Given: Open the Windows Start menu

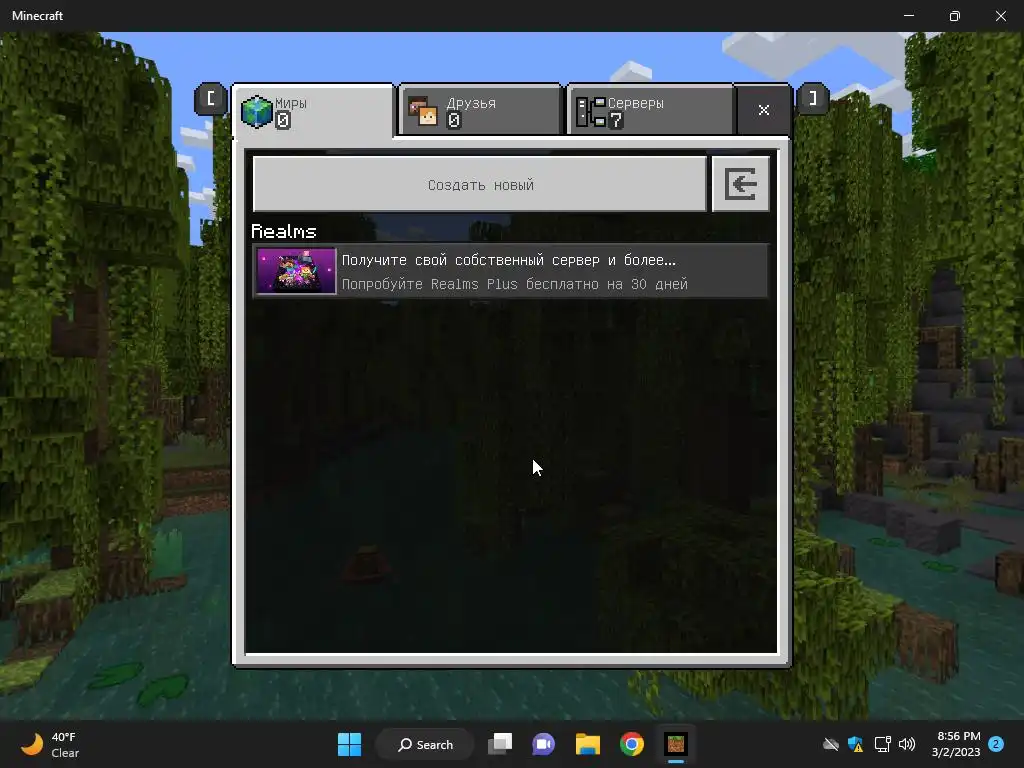Looking at the screenshot, I should [x=349, y=744].
